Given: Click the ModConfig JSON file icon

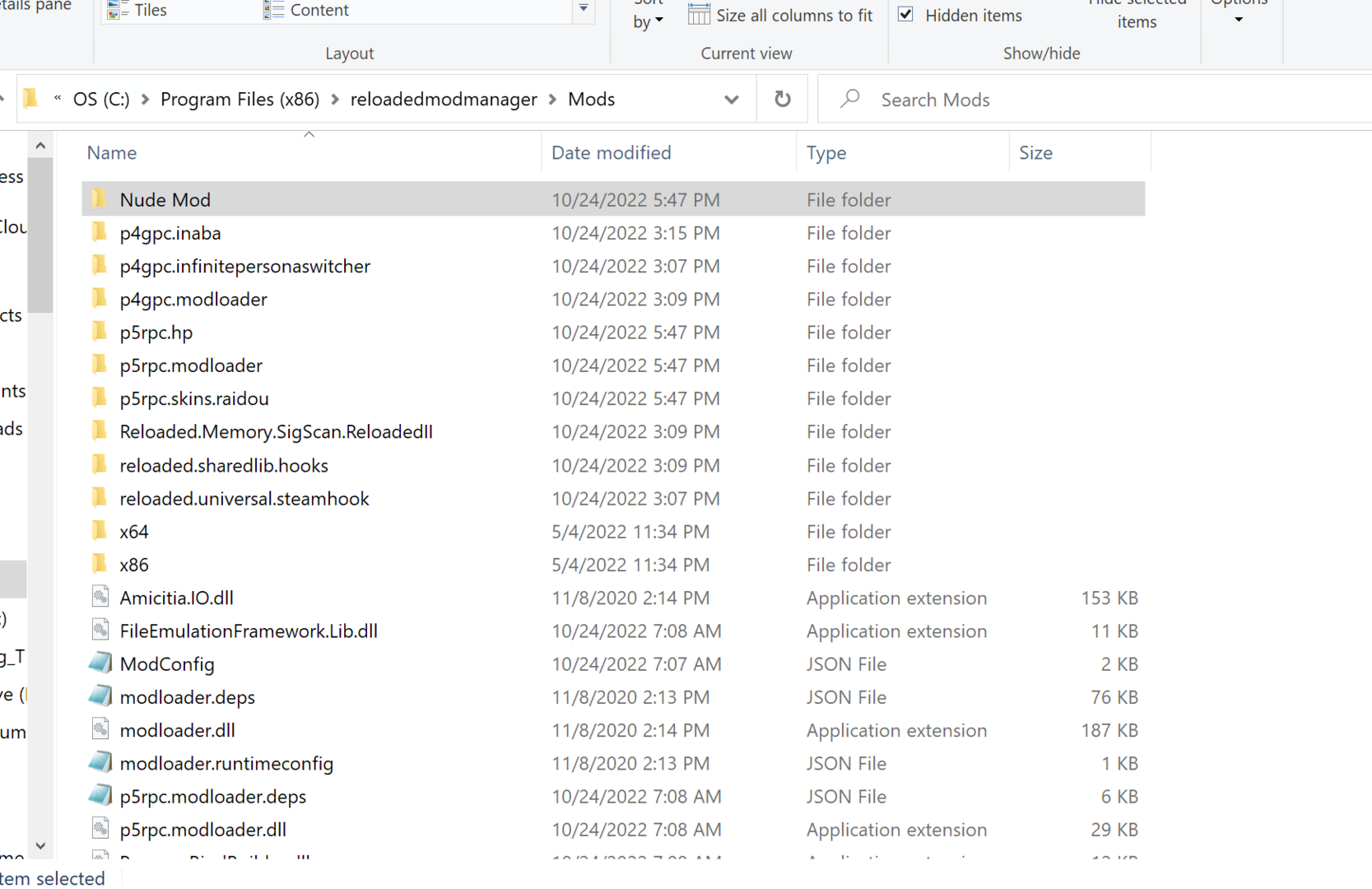Looking at the screenshot, I should click(x=100, y=663).
